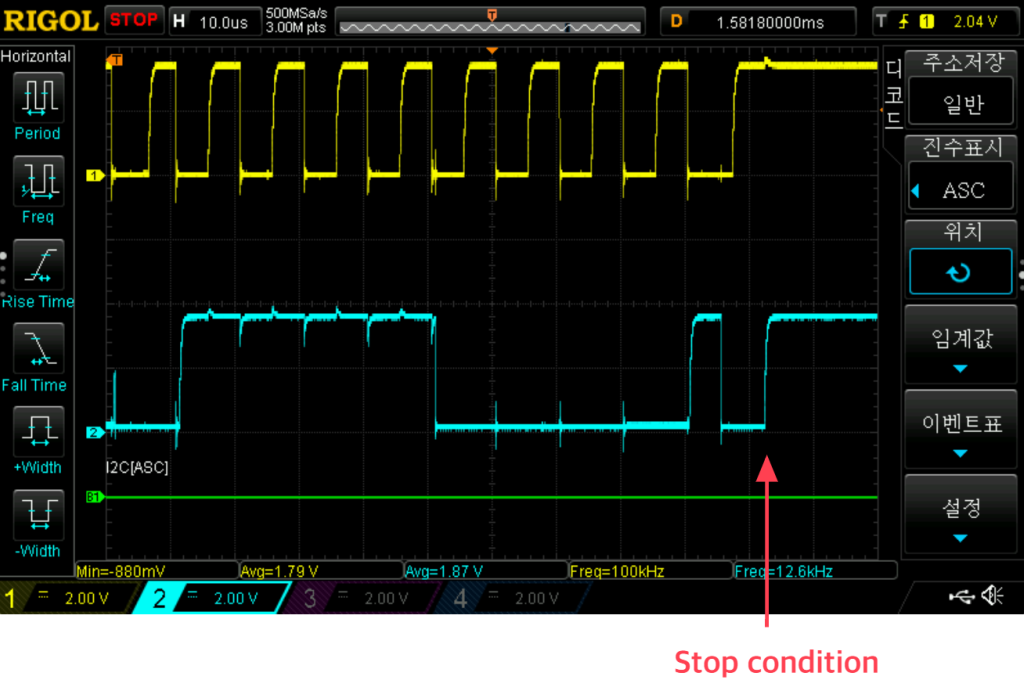Open the 설정 settings submenu
The height and width of the screenshot is (680, 1024).
point(960,516)
